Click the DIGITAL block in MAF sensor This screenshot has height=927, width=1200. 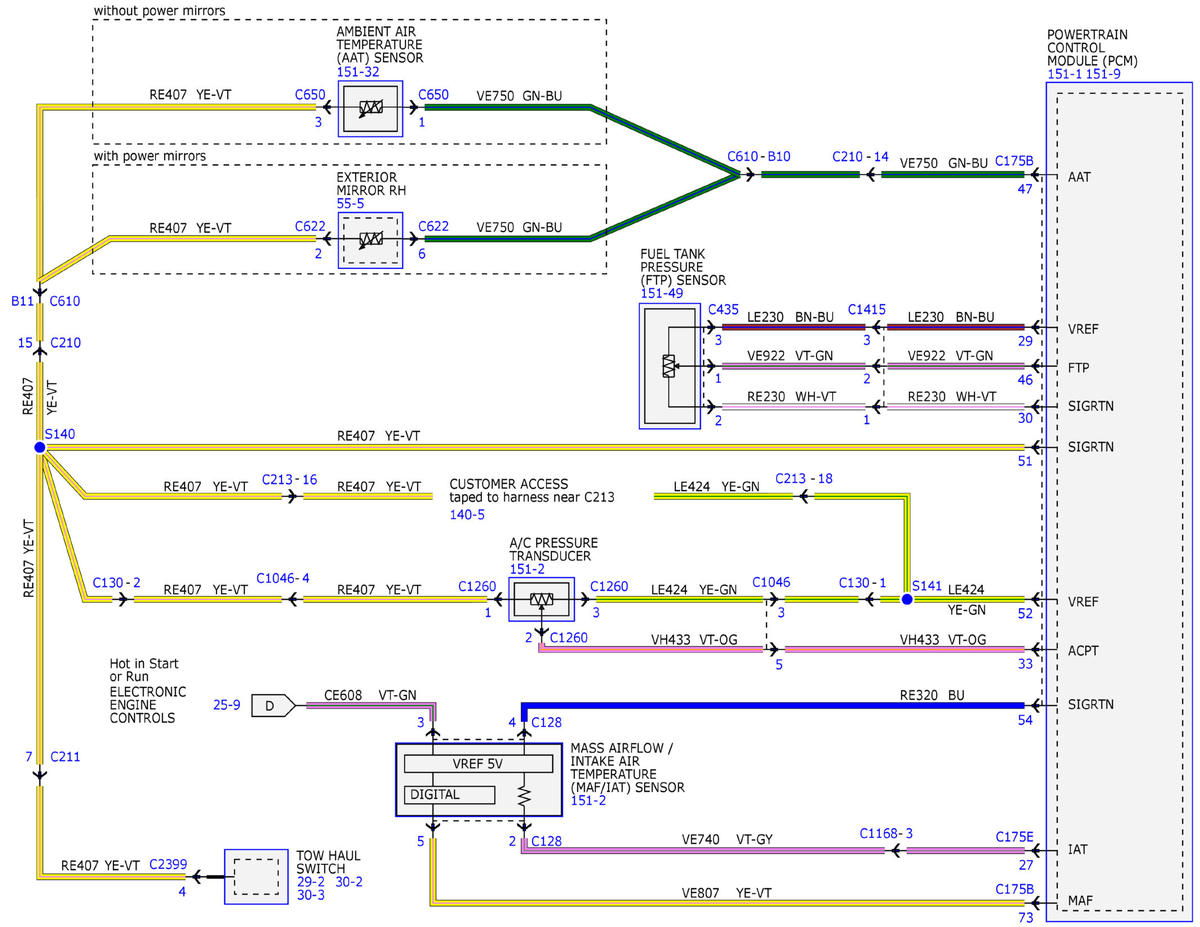[x=450, y=795]
